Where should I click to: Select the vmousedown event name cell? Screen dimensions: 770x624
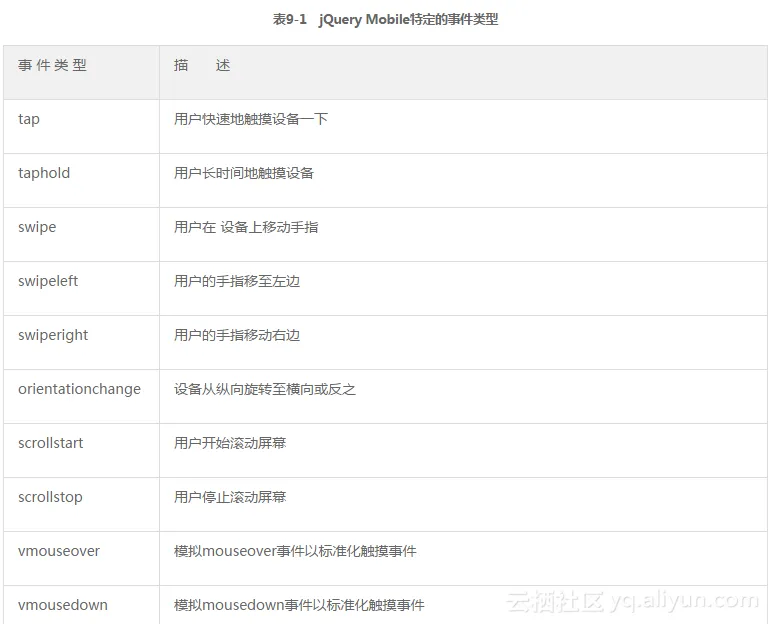click(x=82, y=605)
